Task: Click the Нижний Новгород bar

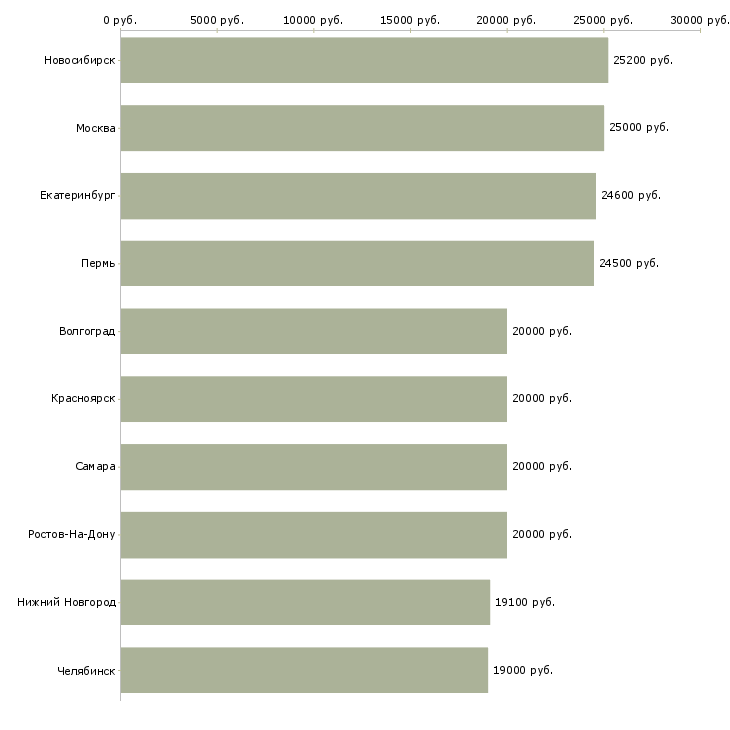Action: point(305,602)
